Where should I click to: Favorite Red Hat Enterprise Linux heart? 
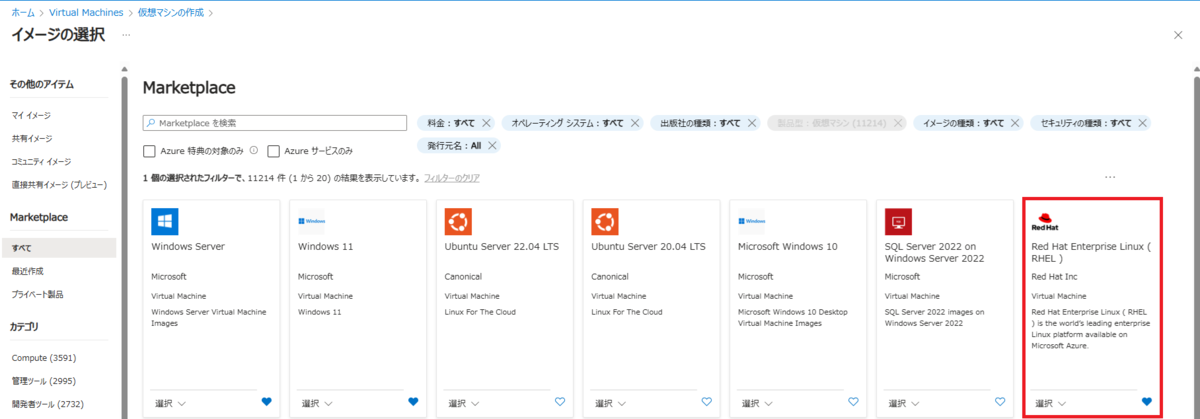point(1147,402)
